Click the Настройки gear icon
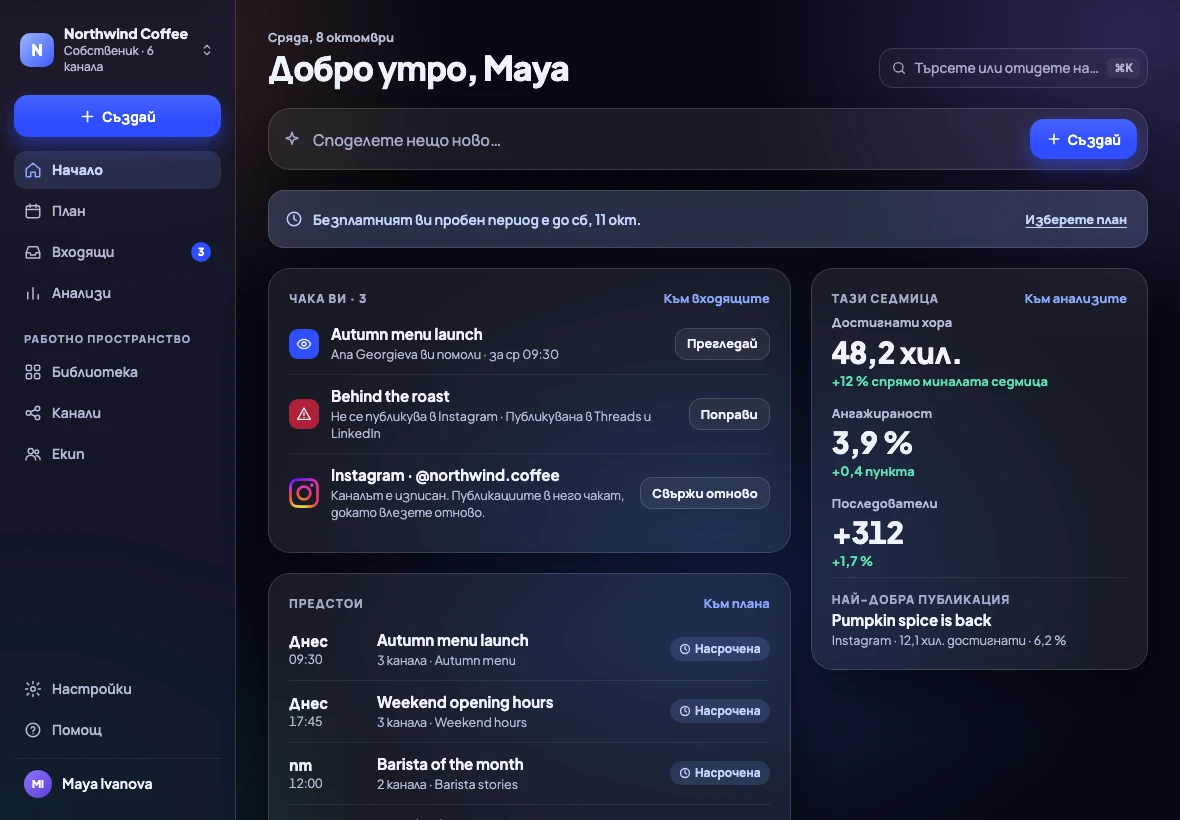Screen dimensions: 1180x820 (x=33, y=689)
